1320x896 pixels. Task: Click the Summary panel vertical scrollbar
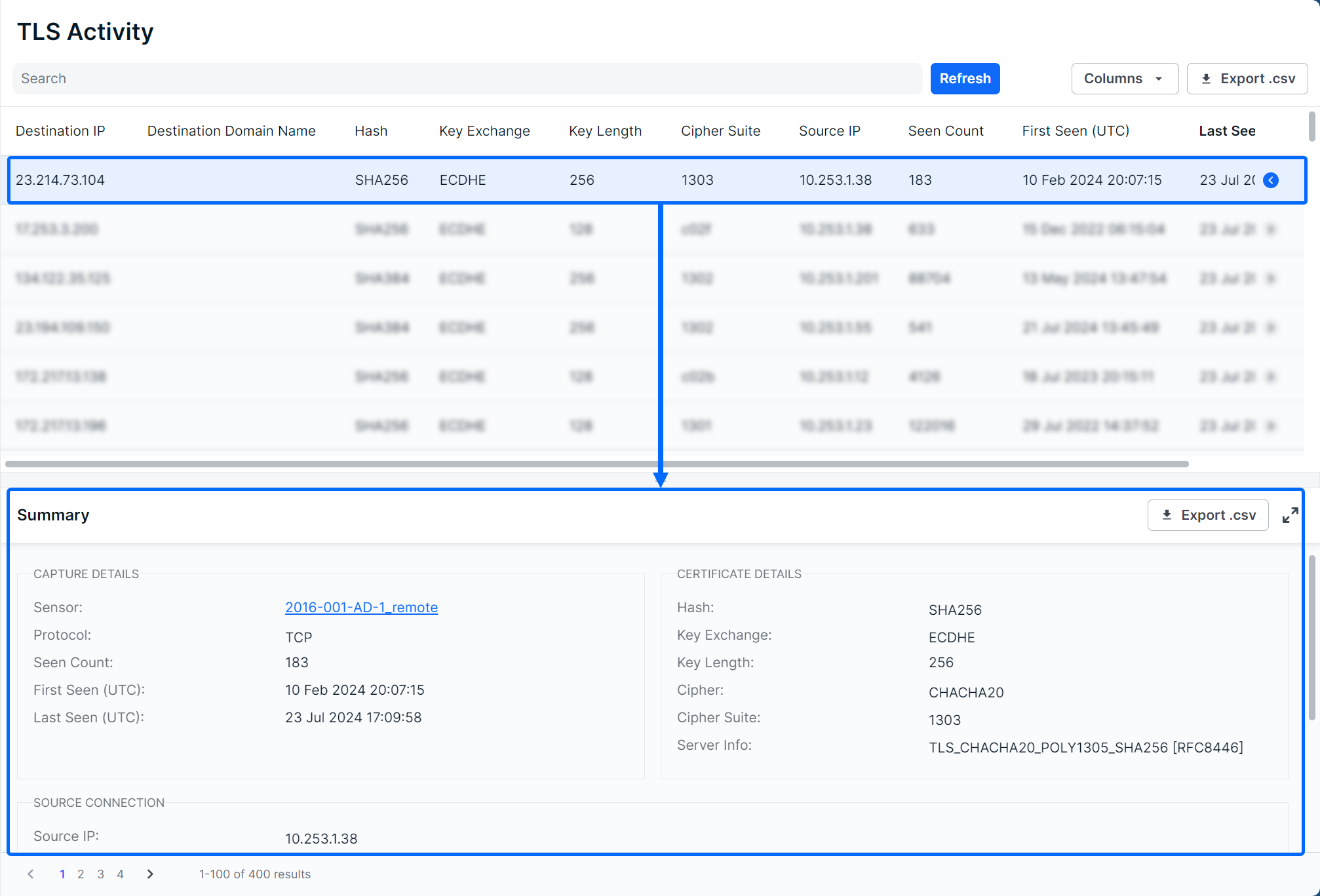point(1311,638)
